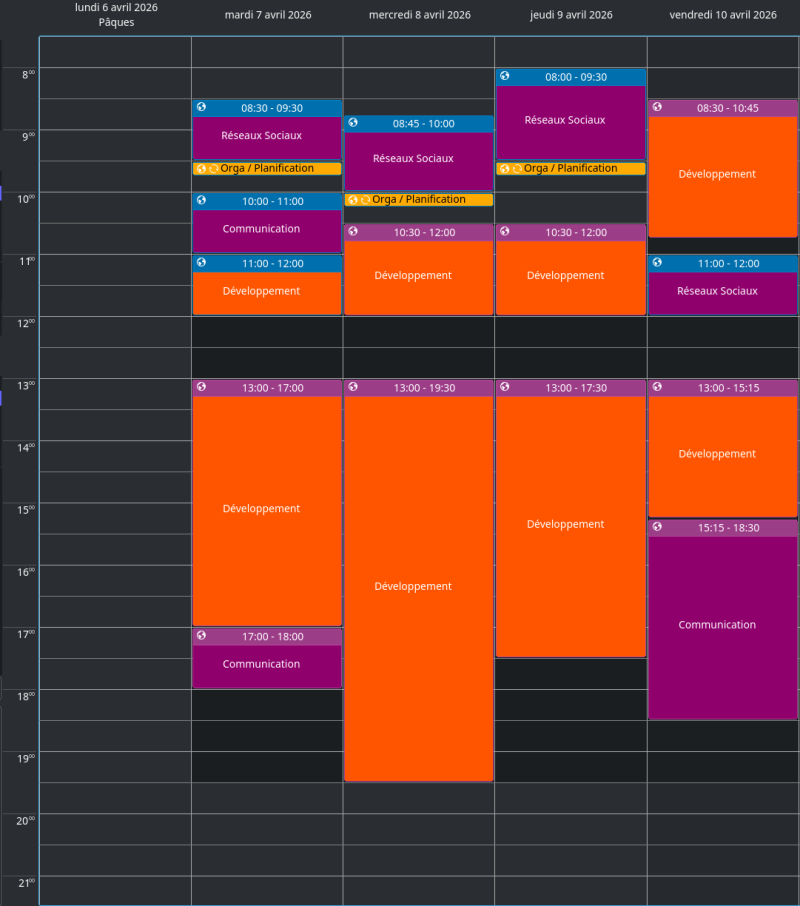Click globe icon on Thursday's 10:30 event
Image resolution: width=800 pixels, height=906 pixels.
505,231
